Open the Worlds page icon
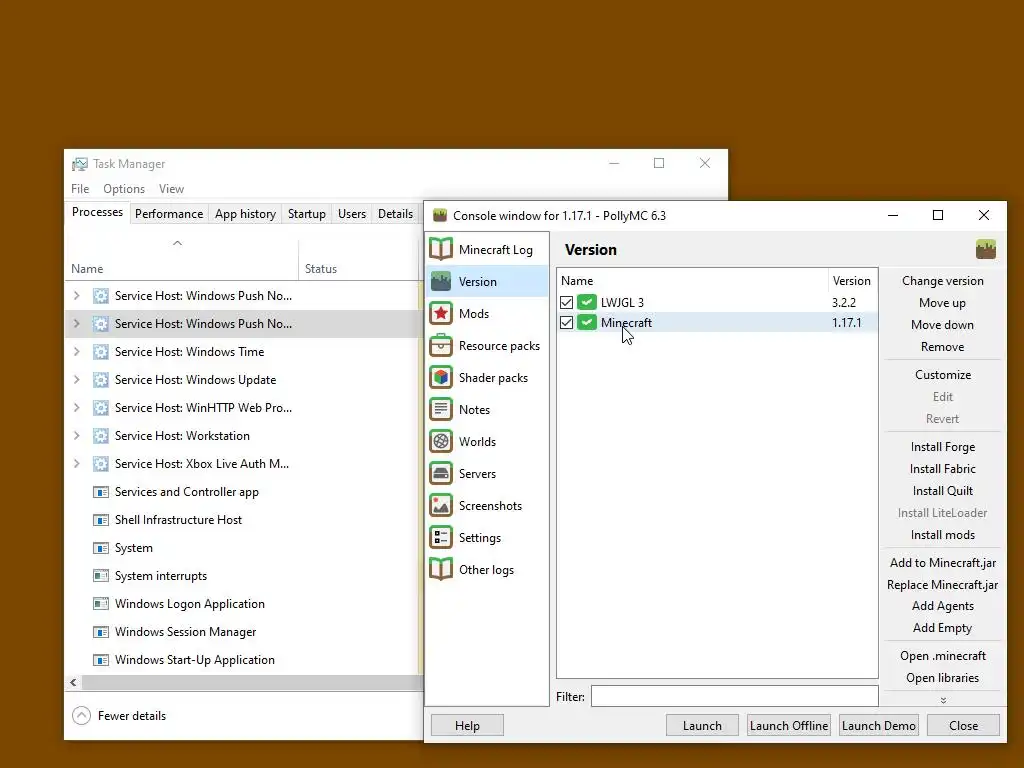The image size is (1024, 768). (441, 441)
